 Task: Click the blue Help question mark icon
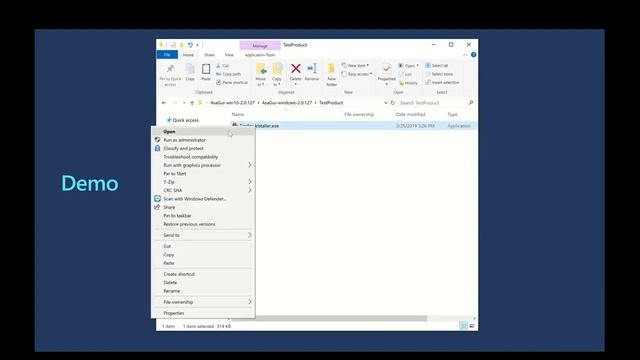click(x=473, y=55)
